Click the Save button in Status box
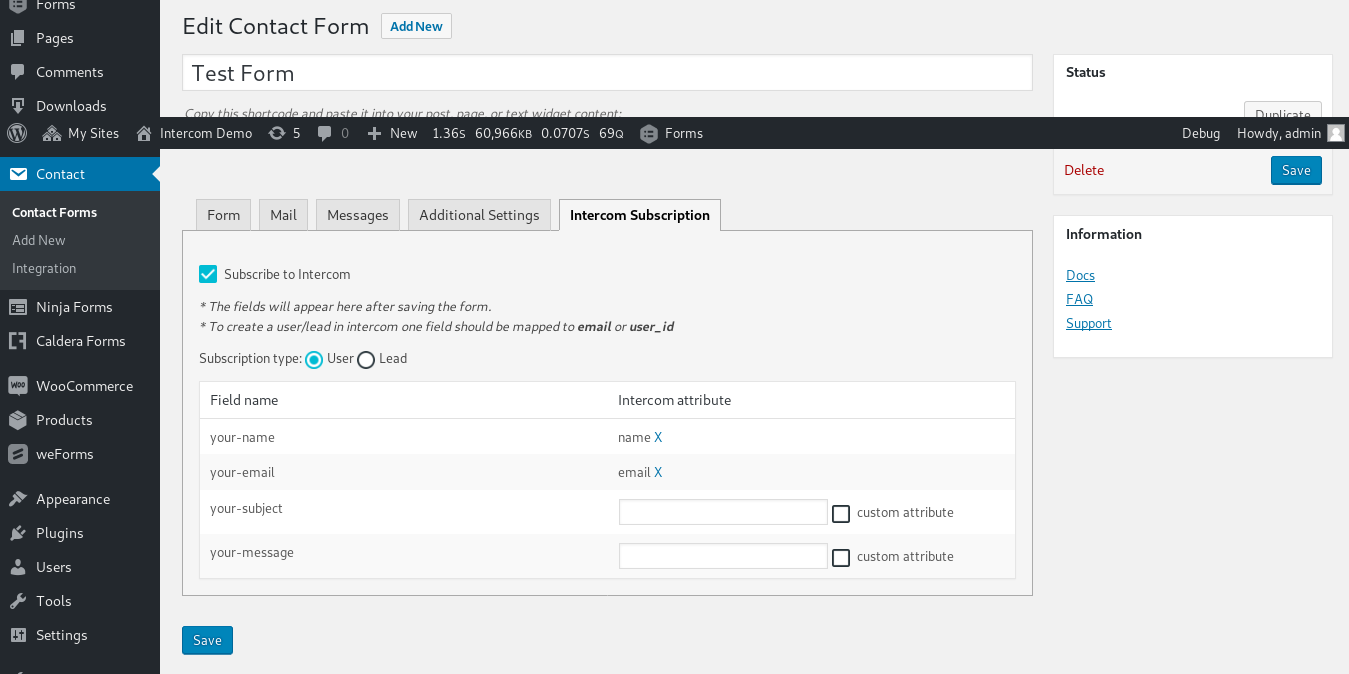 pyautogui.click(x=1296, y=170)
